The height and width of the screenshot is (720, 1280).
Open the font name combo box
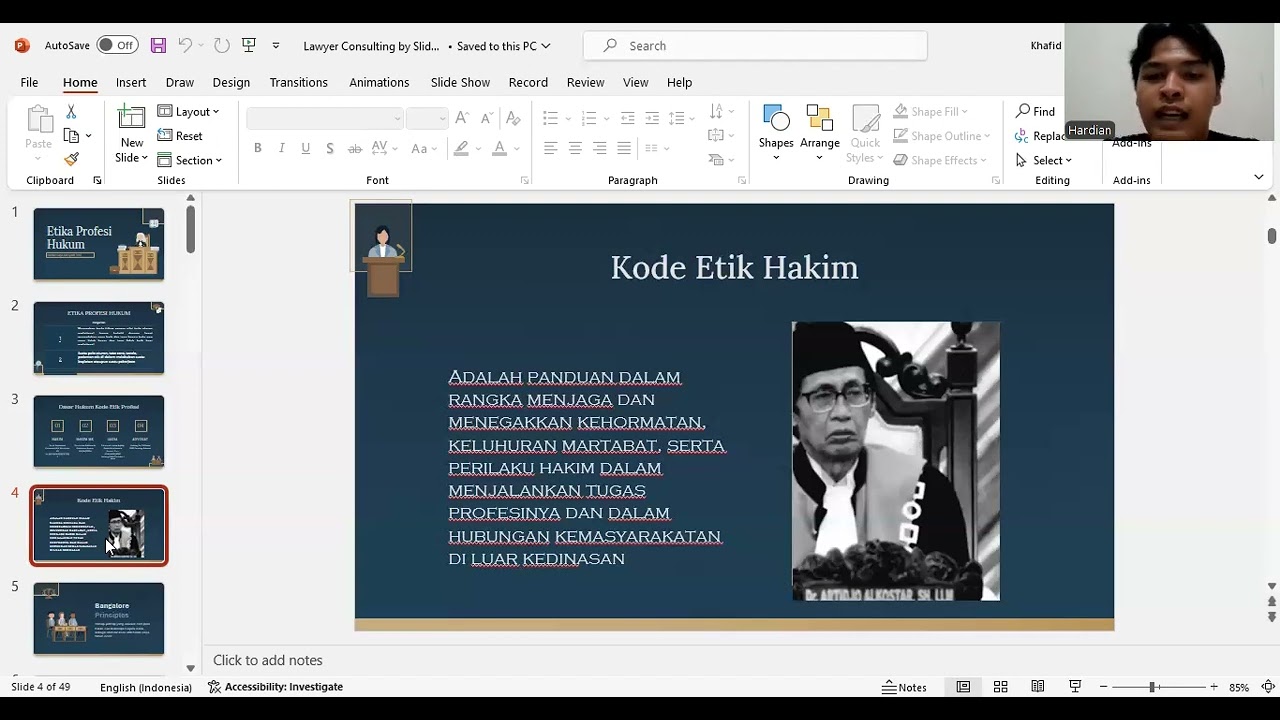tap(324, 118)
